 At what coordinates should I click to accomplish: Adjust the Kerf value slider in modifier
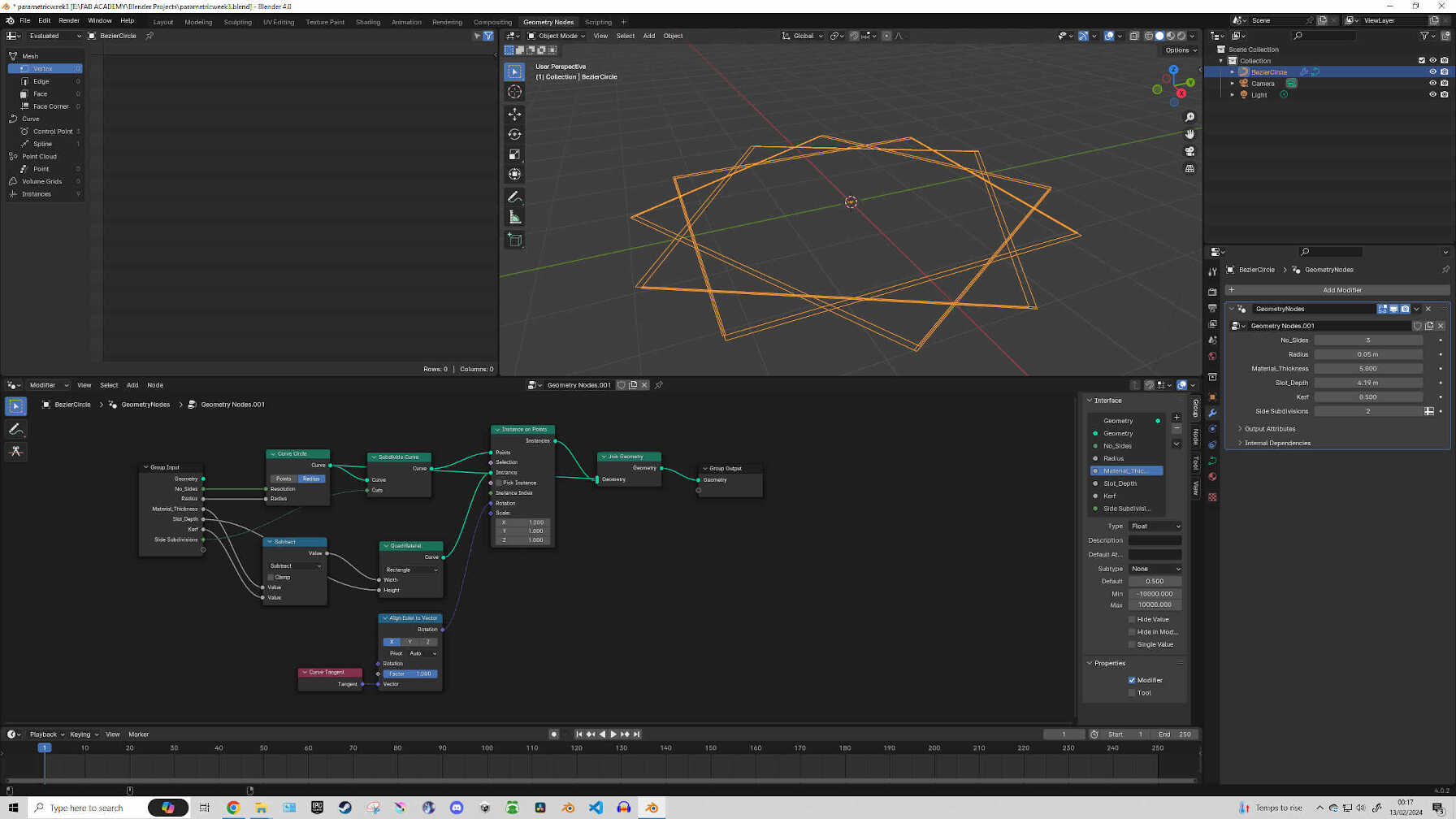pyautogui.click(x=1368, y=397)
